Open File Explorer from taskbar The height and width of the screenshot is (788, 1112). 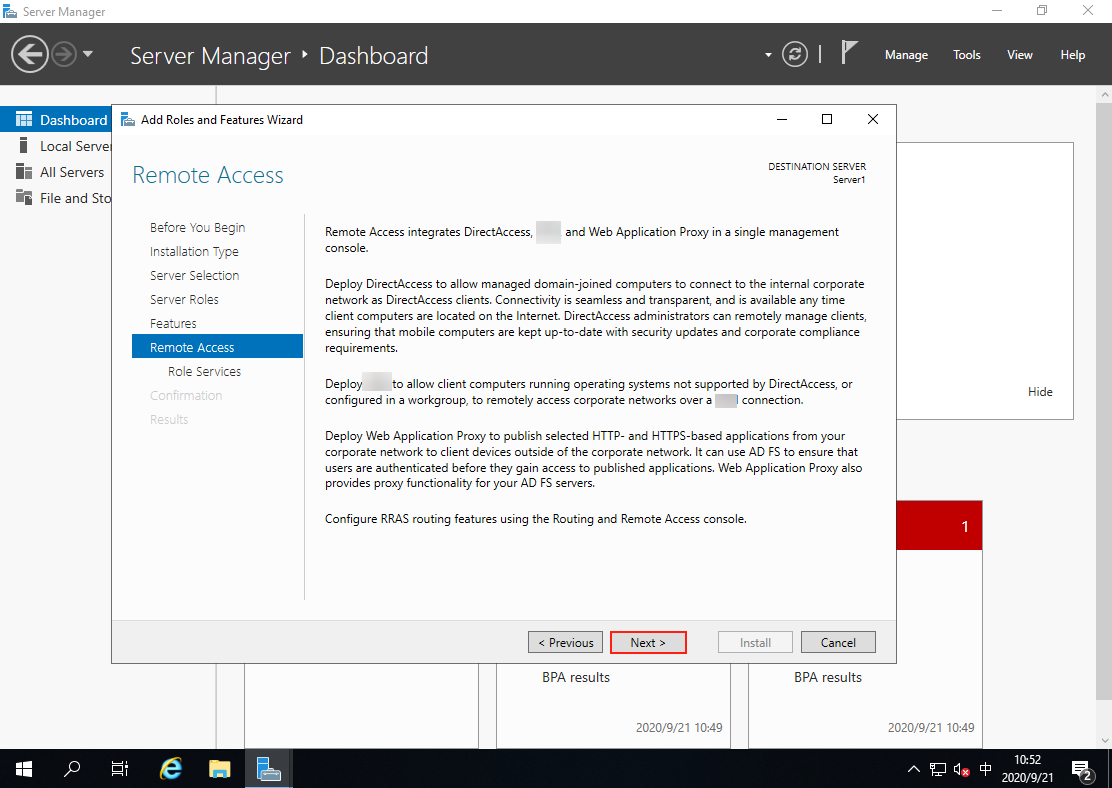pos(220,768)
